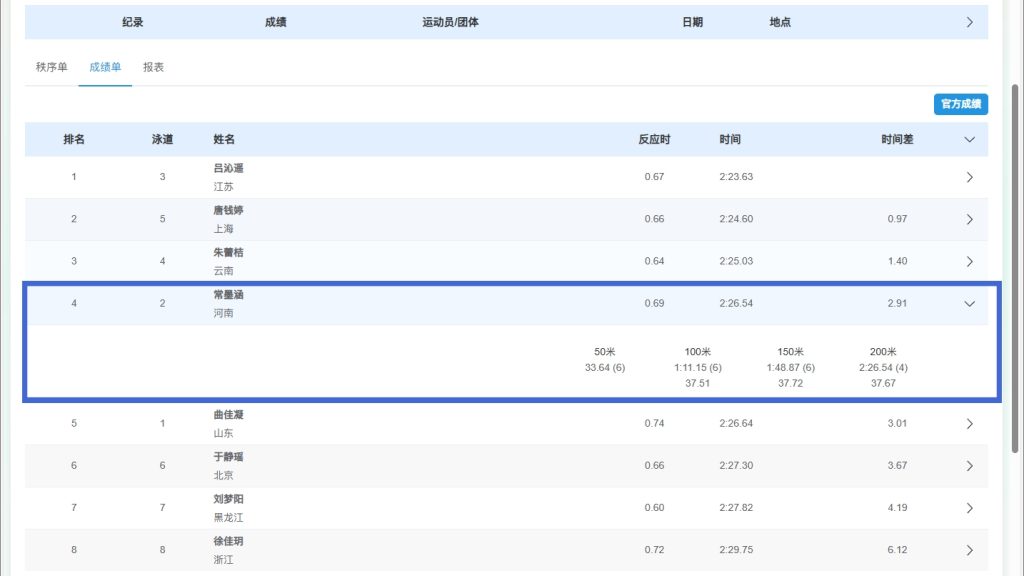Expand split times for 唐钱婷
This screenshot has width=1024, height=576.
click(x=969, y=219)
